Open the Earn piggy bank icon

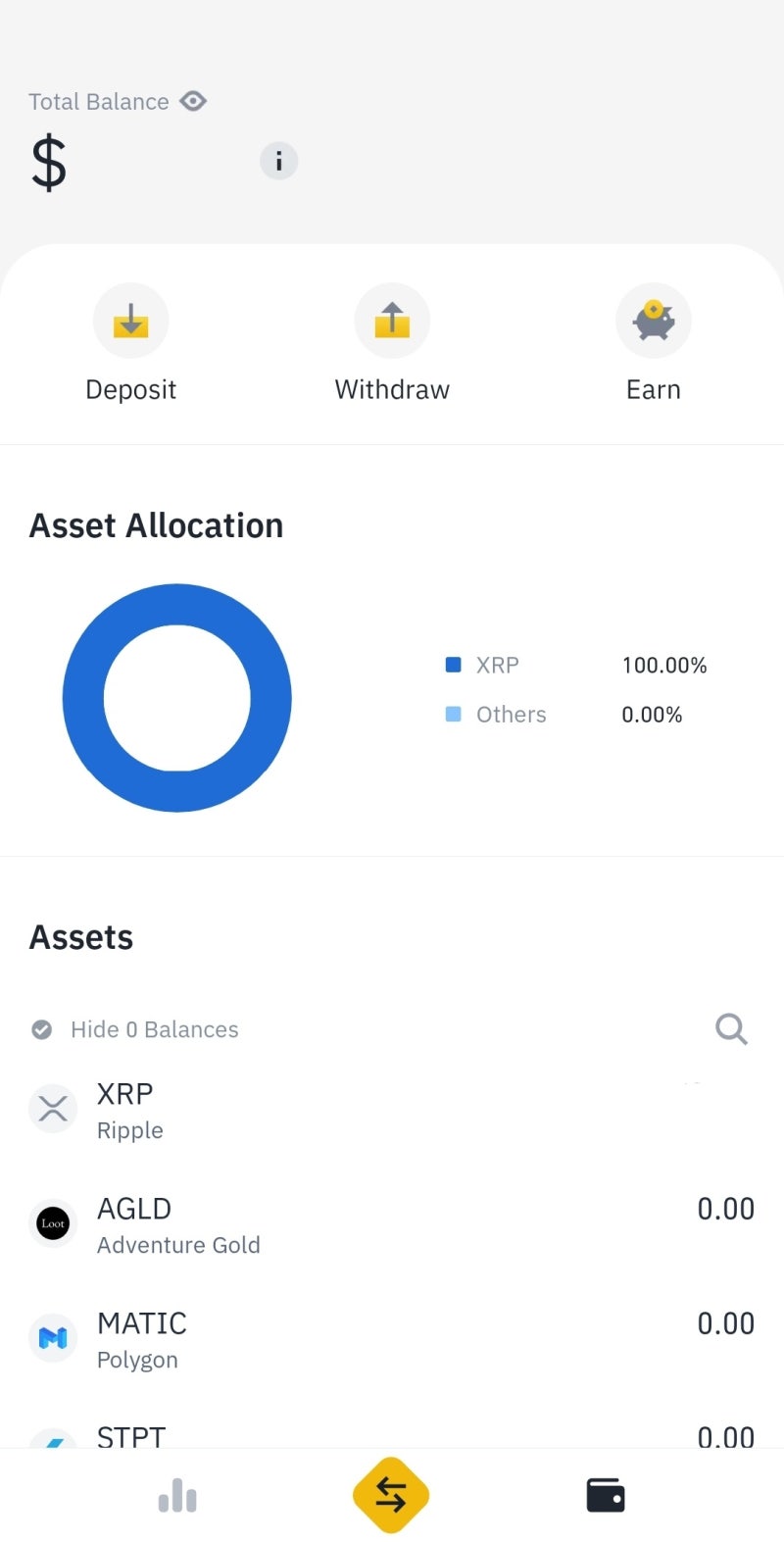click(x=653, y=321)
